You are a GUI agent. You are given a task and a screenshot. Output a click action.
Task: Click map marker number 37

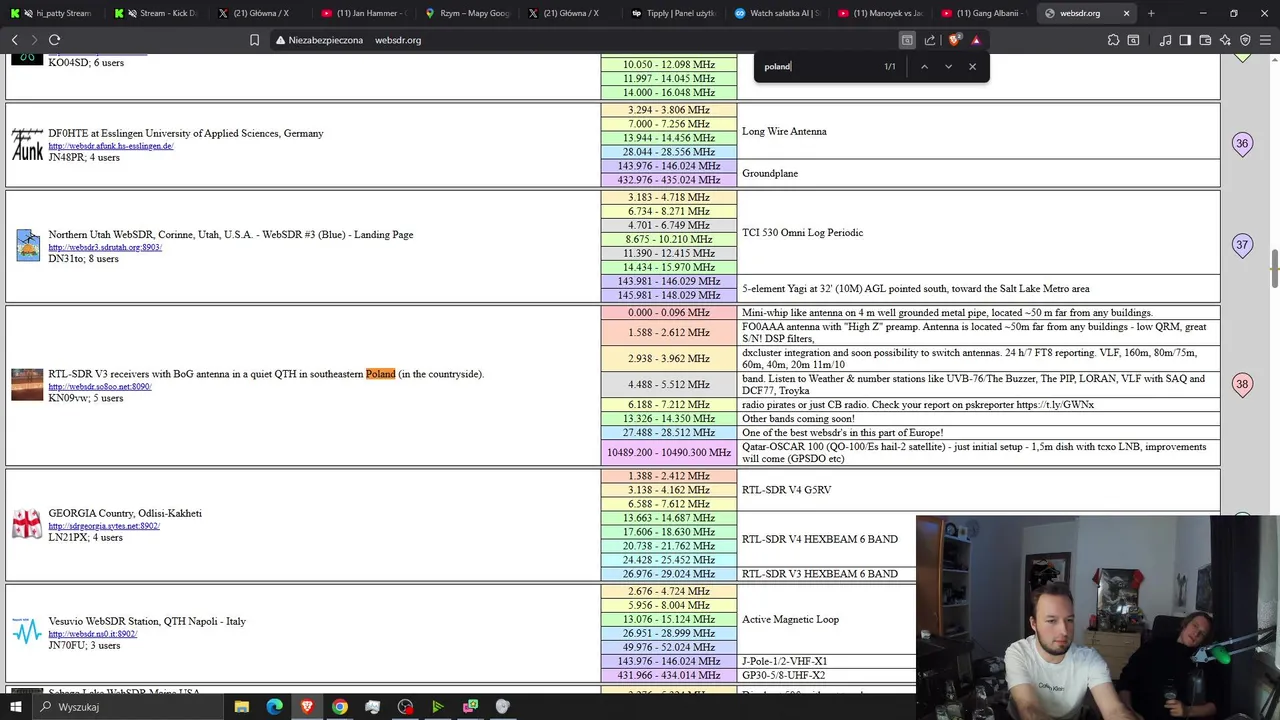pyautogui.click(x=1242, y=245)
